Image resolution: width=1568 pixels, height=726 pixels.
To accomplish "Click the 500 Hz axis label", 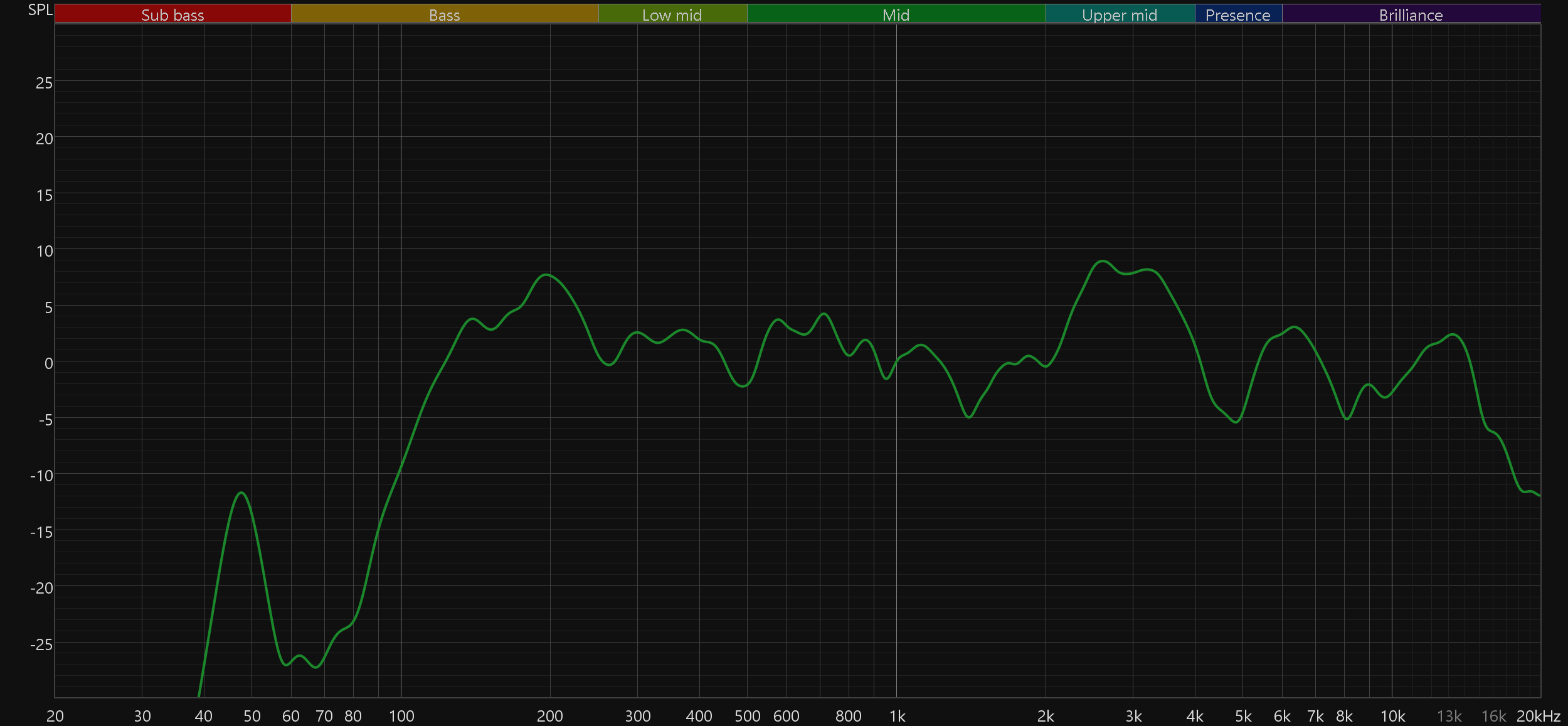I will click(x=747, y=716).
